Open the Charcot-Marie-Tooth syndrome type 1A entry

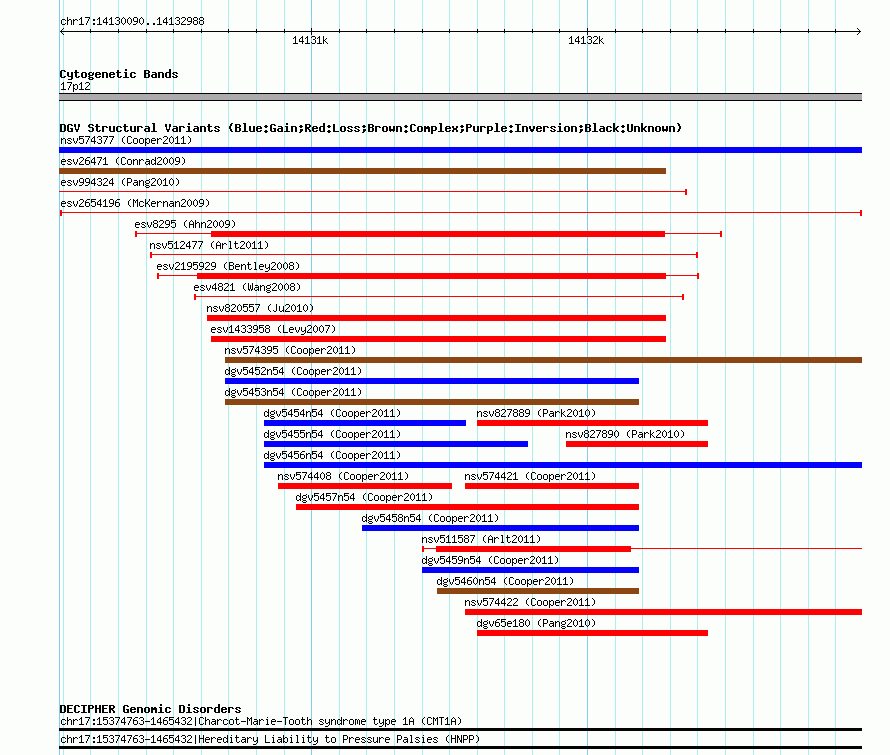tap(261, 722)
